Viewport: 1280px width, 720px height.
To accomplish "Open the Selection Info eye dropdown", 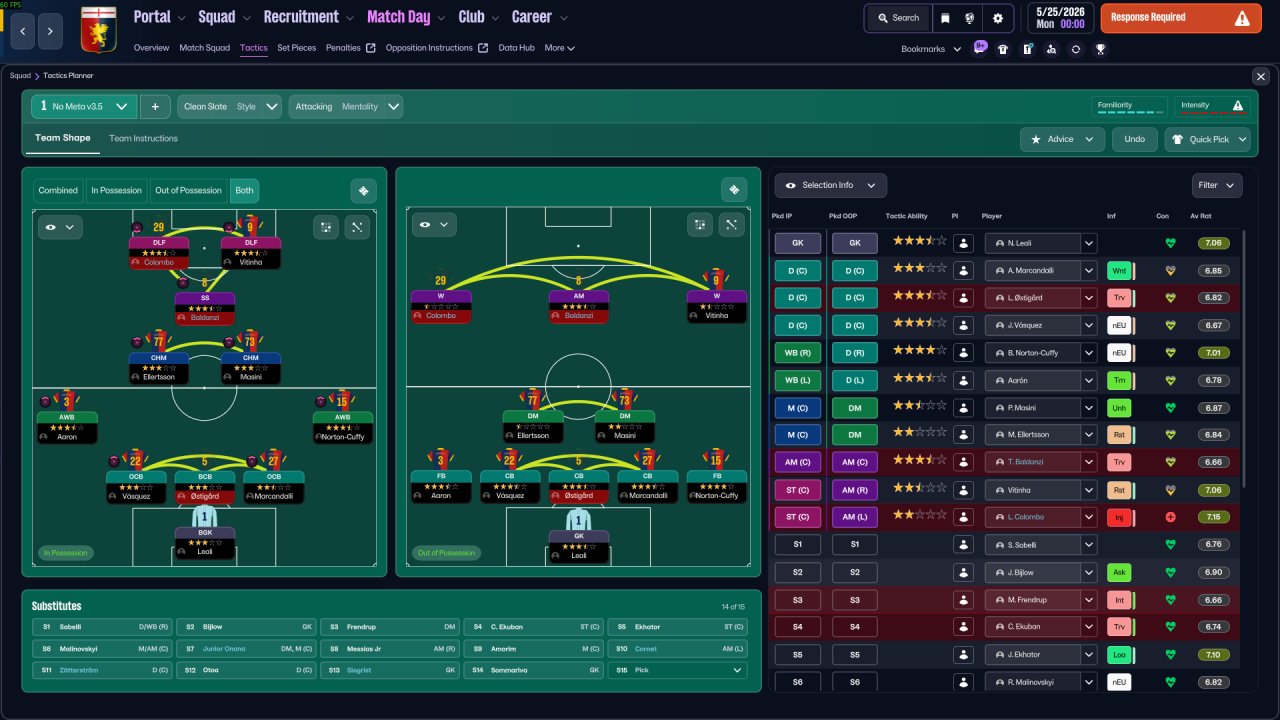I will pyautogui.click(x=830, y=185).
